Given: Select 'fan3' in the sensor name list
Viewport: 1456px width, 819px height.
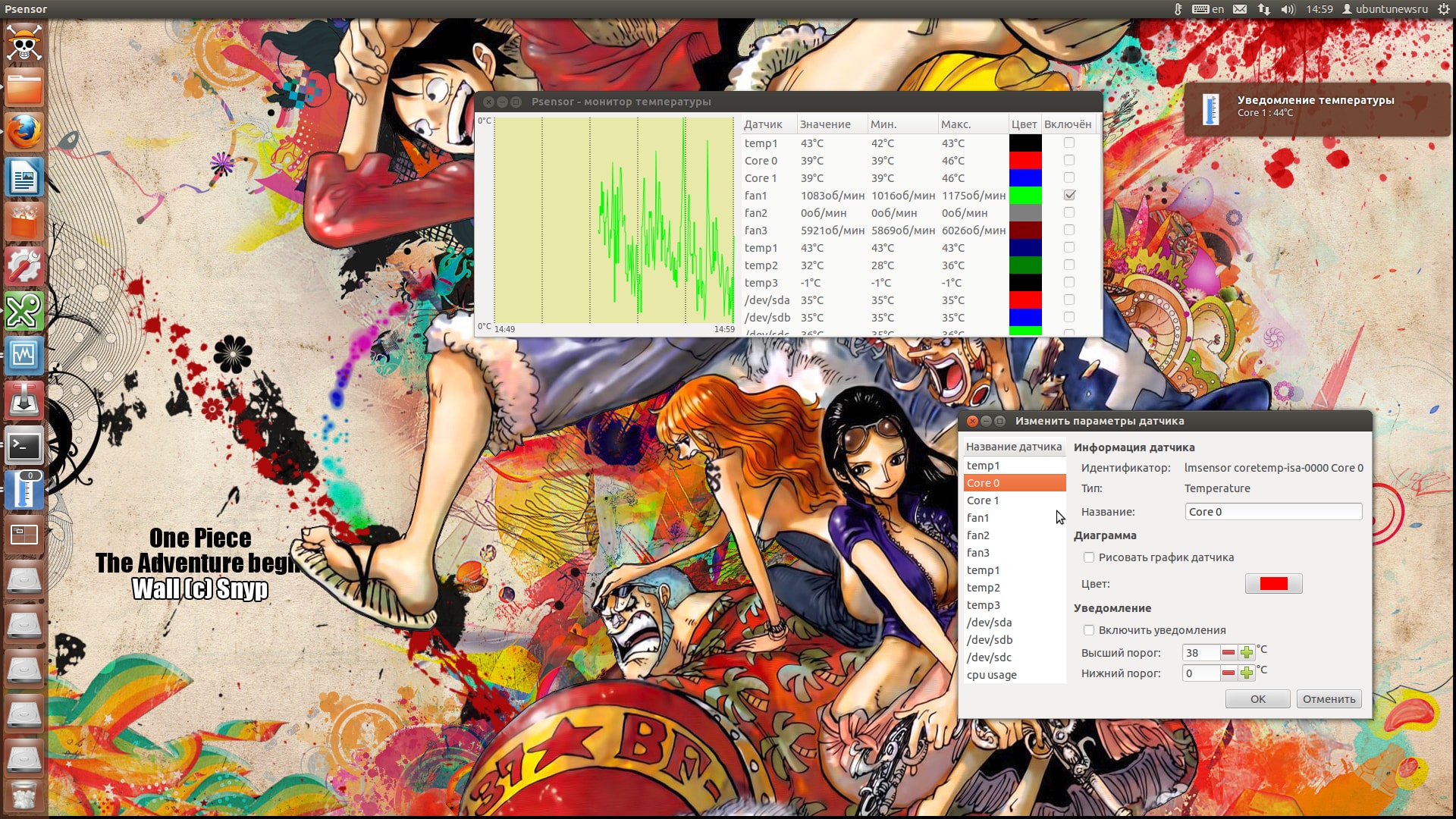Looking at the screenshot, I should click(x=1015, y=553).
